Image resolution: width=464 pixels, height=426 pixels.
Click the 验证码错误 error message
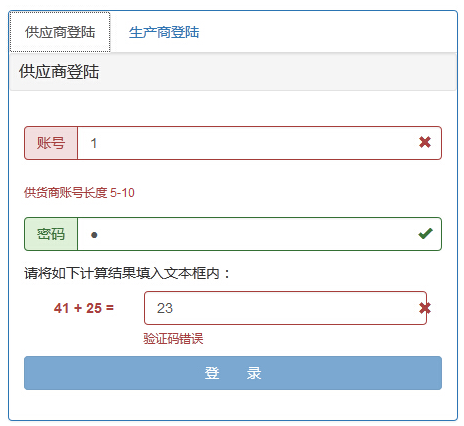173,339
